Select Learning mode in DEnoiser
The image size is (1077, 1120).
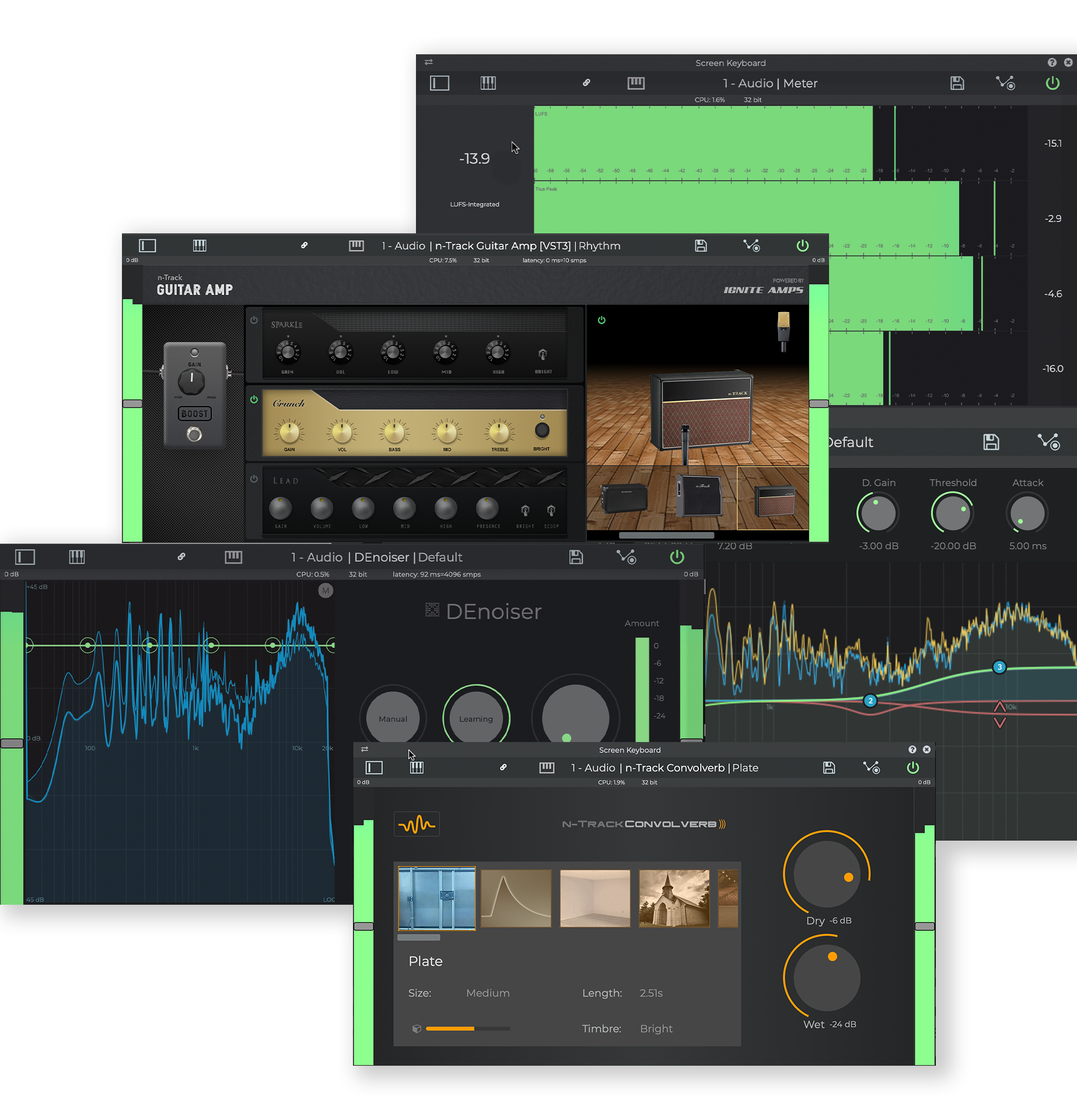(x=476, y=718)
